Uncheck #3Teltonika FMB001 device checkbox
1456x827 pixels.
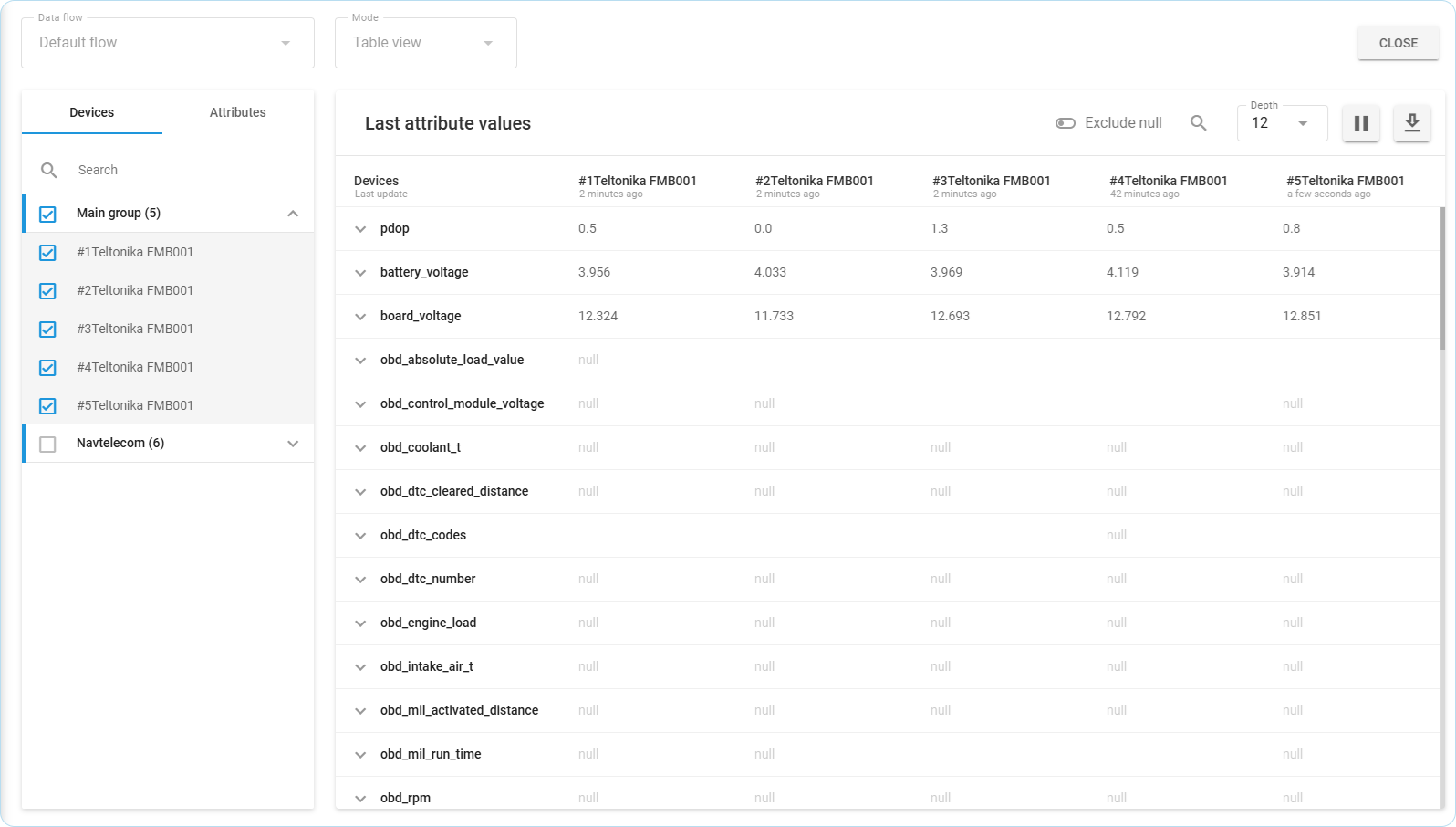pyautogui.click(x=48, y=330)
